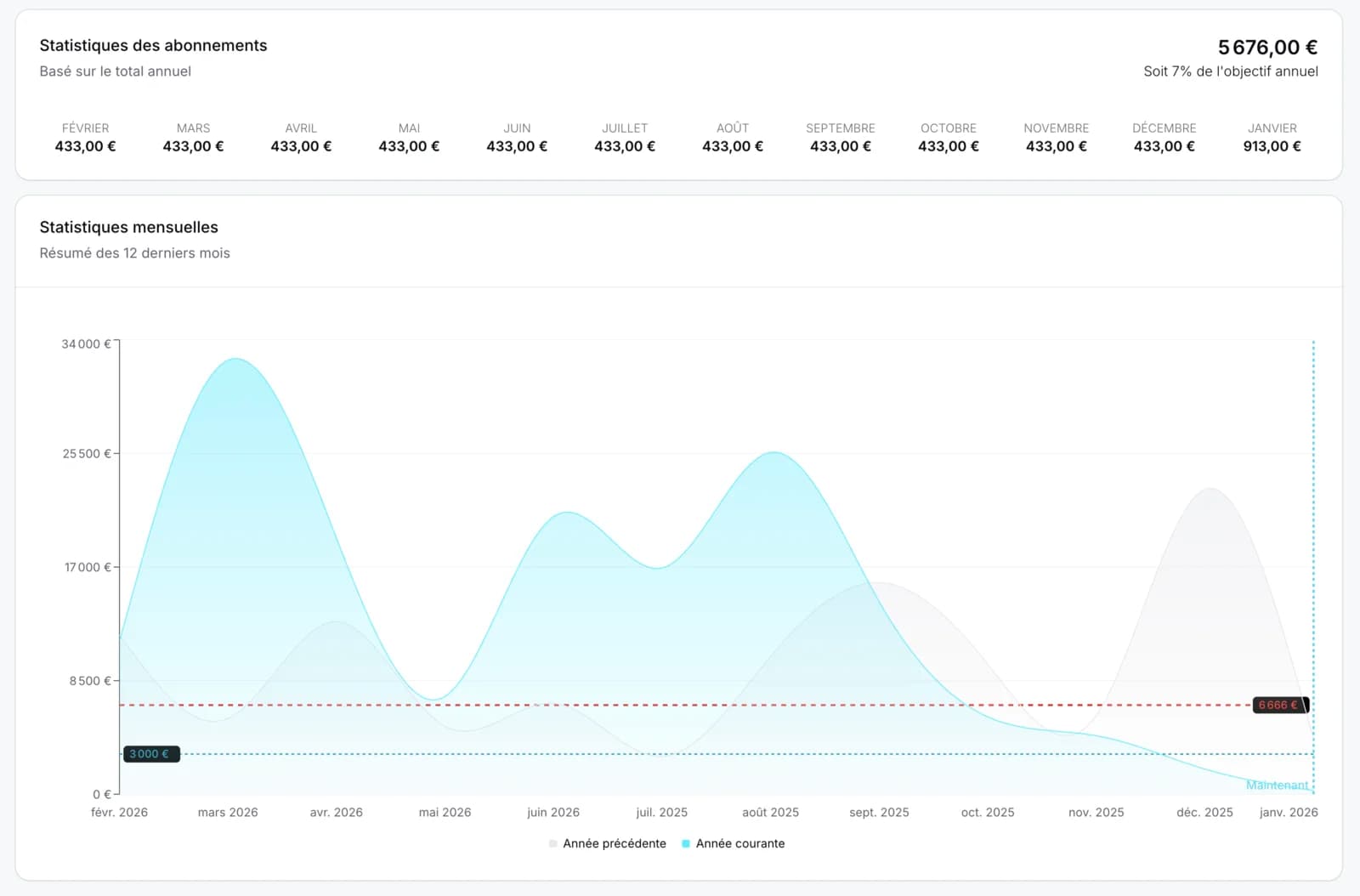Viewport: 1360px width, 896px height.
Task: Click the 3 000 € marker badge
Action: point(150,754)
